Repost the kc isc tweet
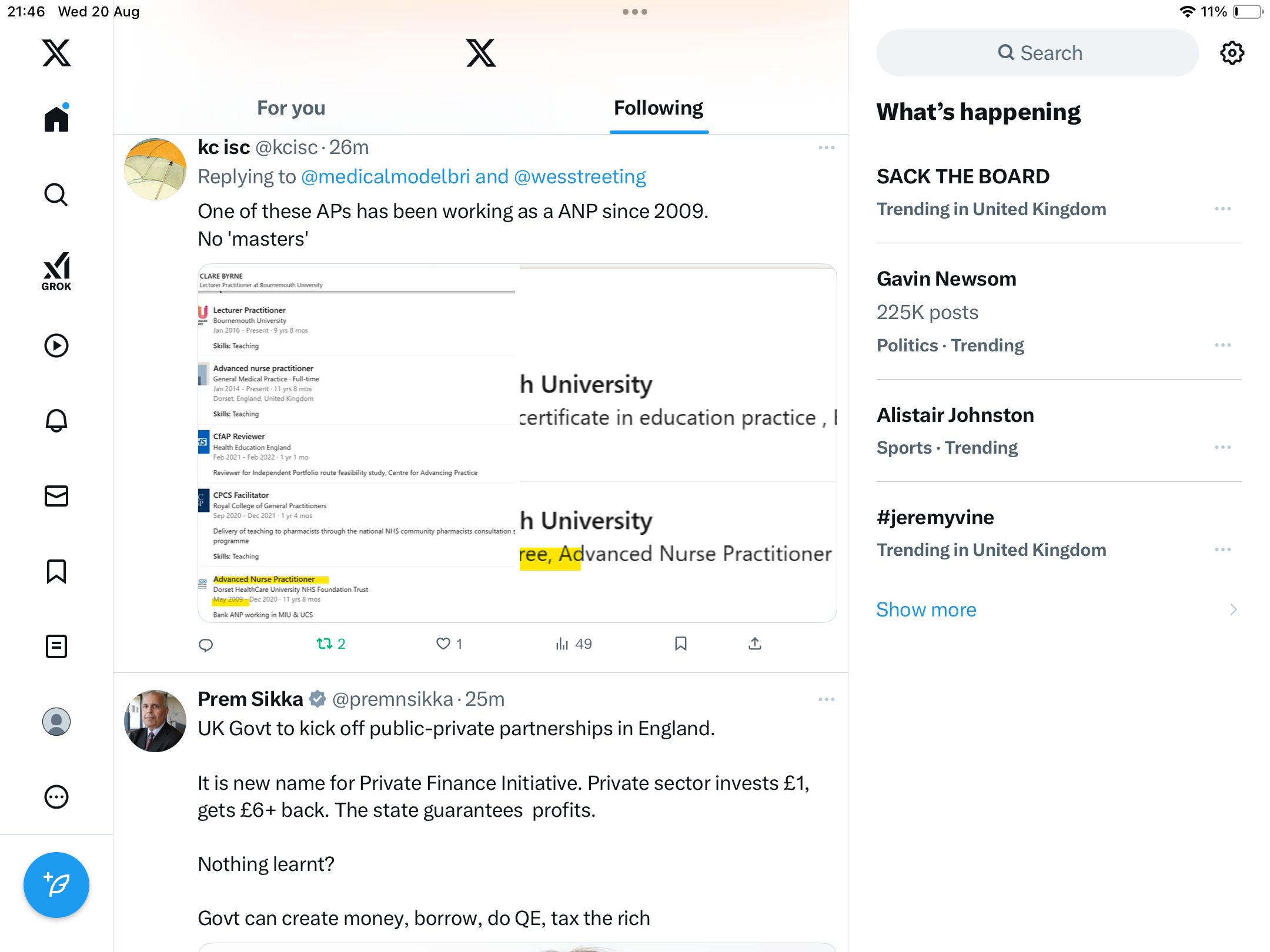This screenshot has width=1270, height=952. [x=325, y=644]
